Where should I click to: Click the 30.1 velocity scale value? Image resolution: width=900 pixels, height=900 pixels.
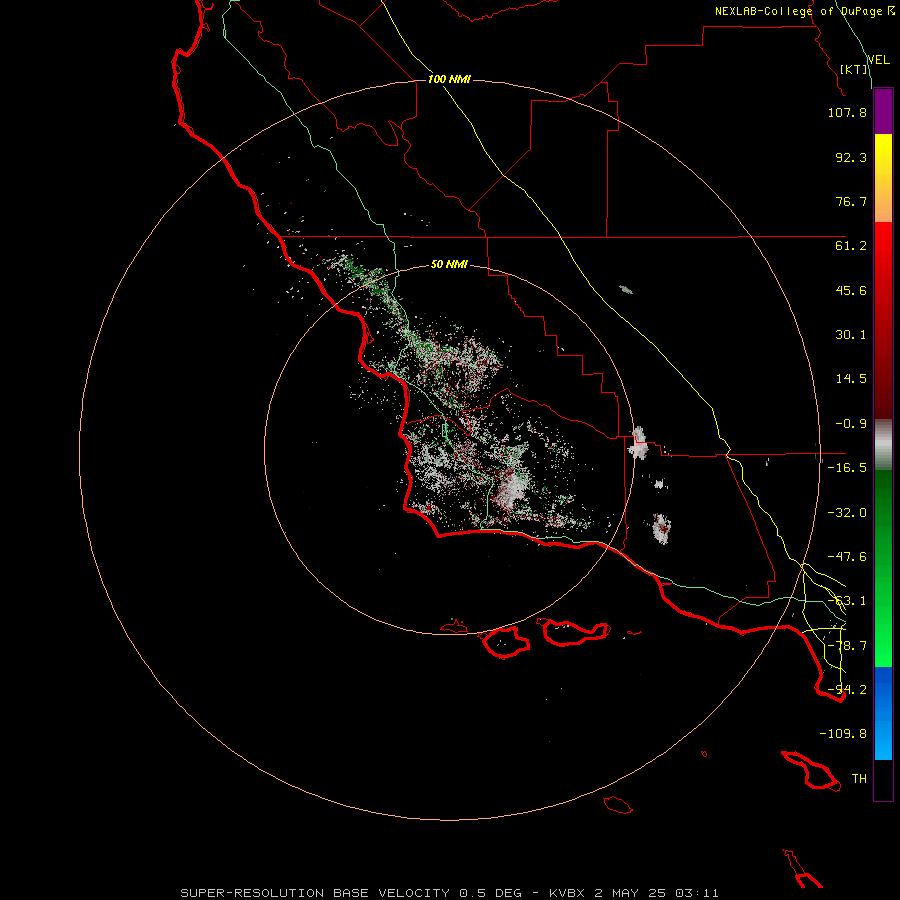coord(851,335)
